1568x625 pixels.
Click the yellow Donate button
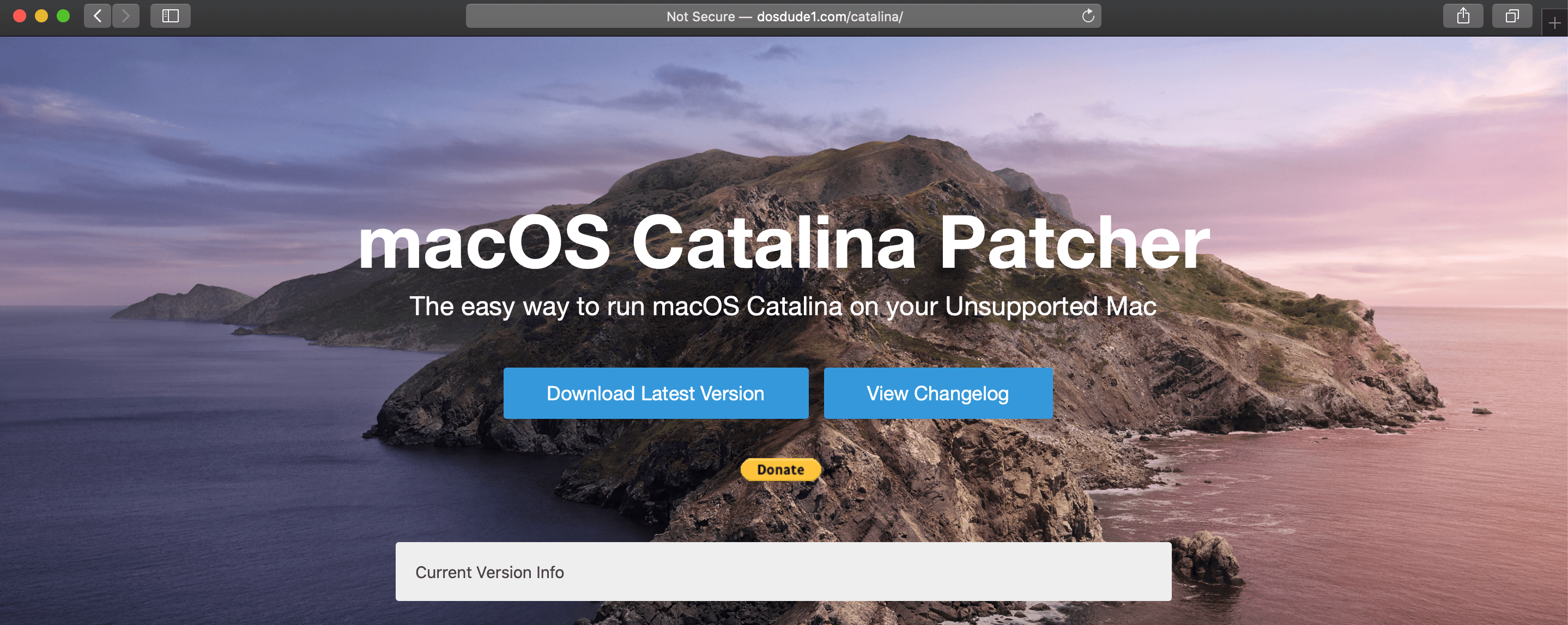pos(781,470)
